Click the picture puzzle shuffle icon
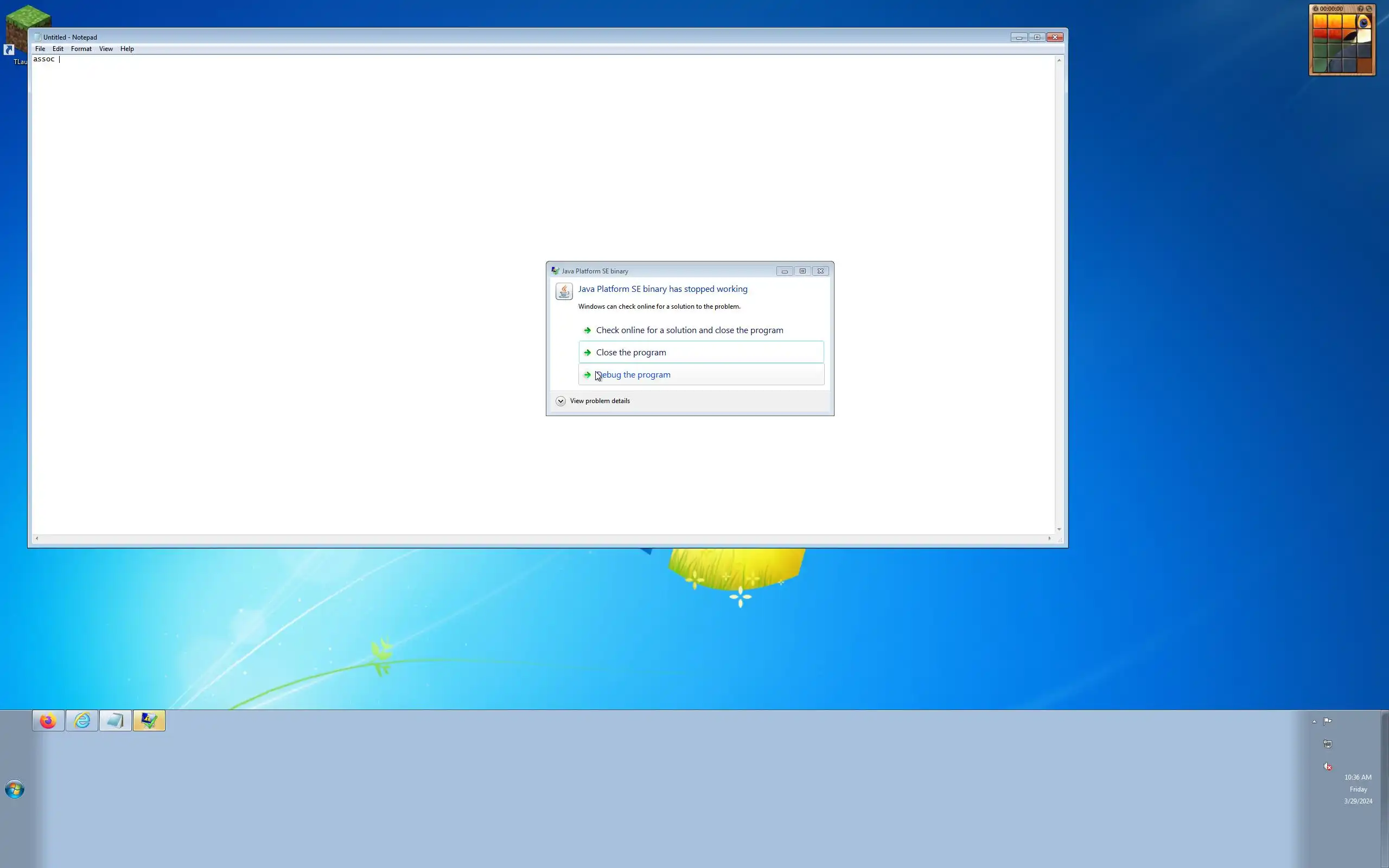This screenshot has height=868, width=1389. pos(1369,9)
